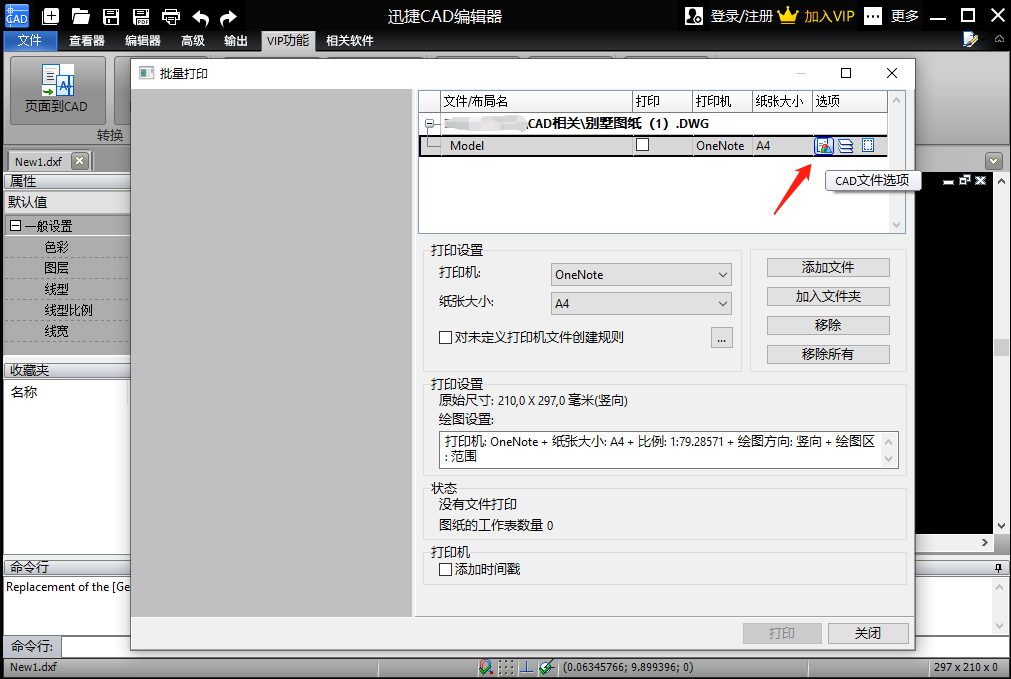Click the 添加文件 button
The height and width of the screenshot is (679, 1011).
[x=828, y=267]
